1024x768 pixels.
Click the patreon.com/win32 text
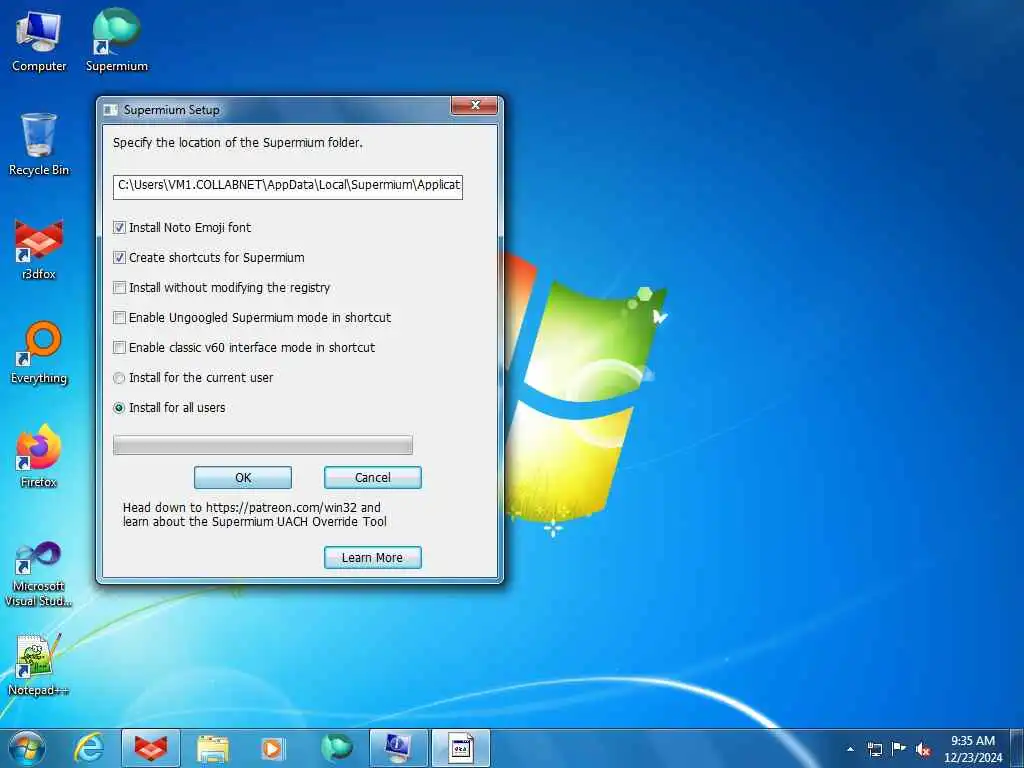pyautogui.click(x=281, y=507)
